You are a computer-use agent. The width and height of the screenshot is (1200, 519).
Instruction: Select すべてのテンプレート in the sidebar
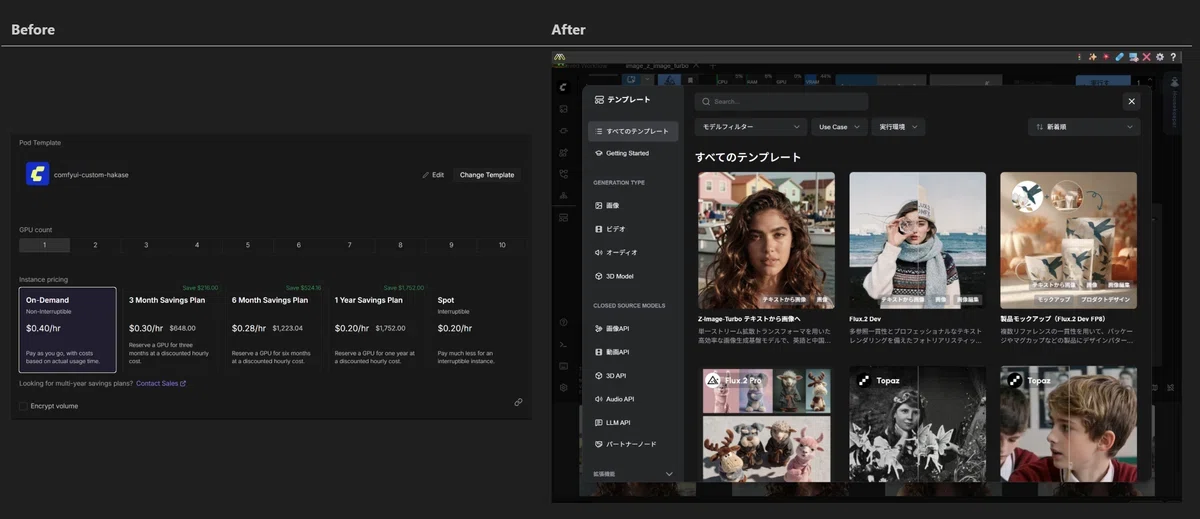pyautogui.click(x=632, y=131)
